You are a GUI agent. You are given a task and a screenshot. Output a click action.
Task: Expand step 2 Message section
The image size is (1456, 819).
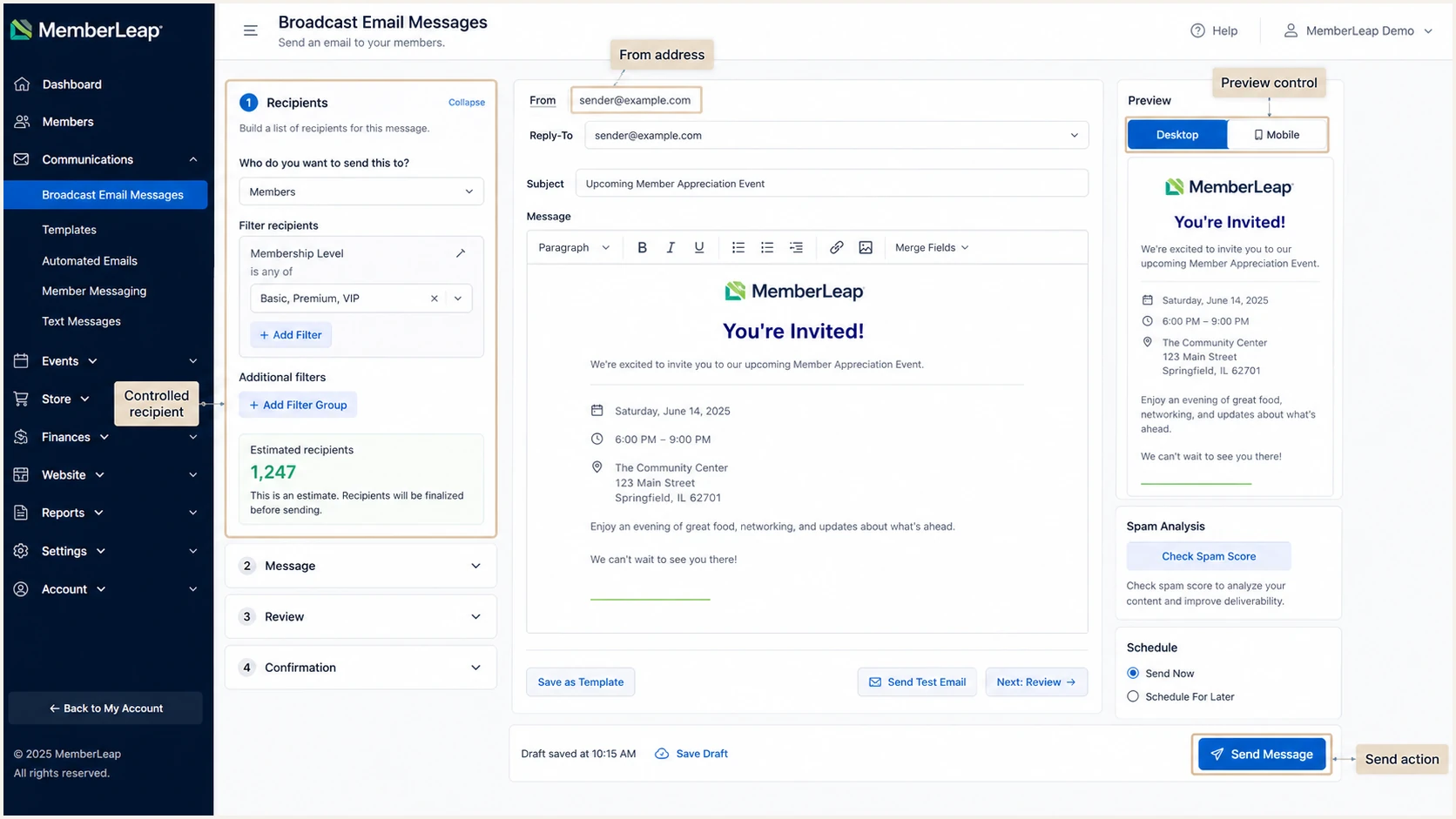(x=361, y=566)
